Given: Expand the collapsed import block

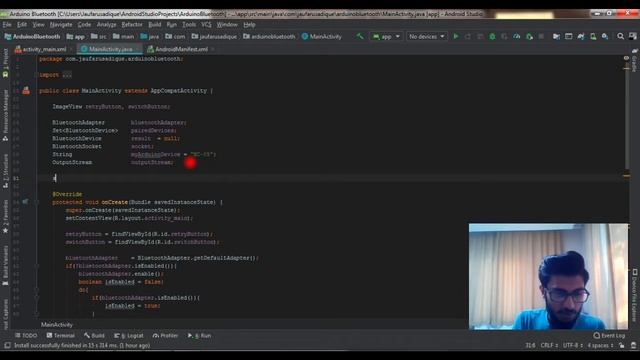Looking at the screenshot, I should point(67,75).
